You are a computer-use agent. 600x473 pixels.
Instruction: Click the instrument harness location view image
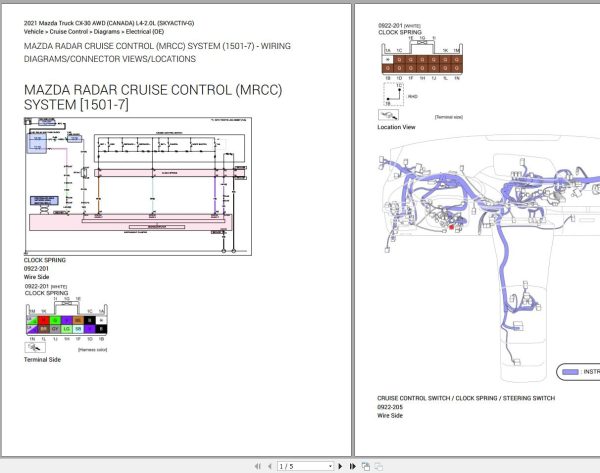click(x=488, y=258)
